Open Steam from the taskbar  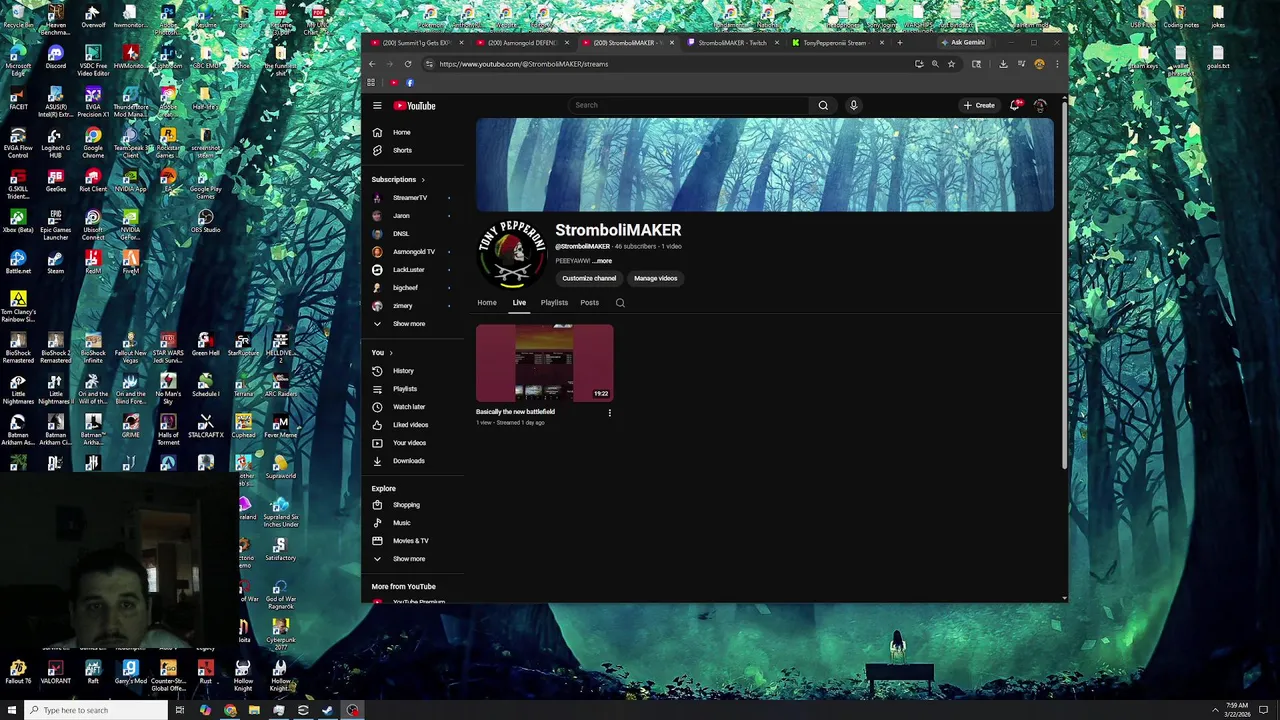click(x=327, y=710)
